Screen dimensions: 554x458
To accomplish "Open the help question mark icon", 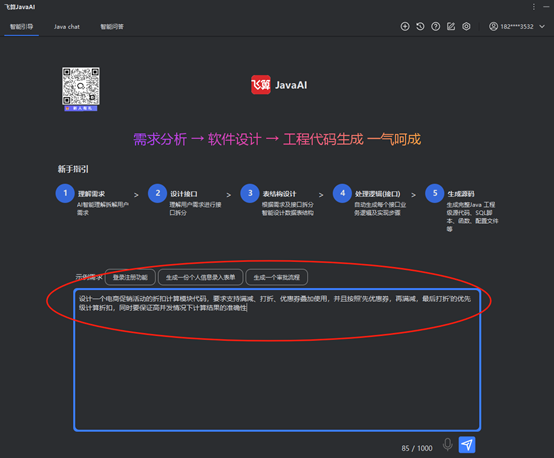I will (436, 27).
